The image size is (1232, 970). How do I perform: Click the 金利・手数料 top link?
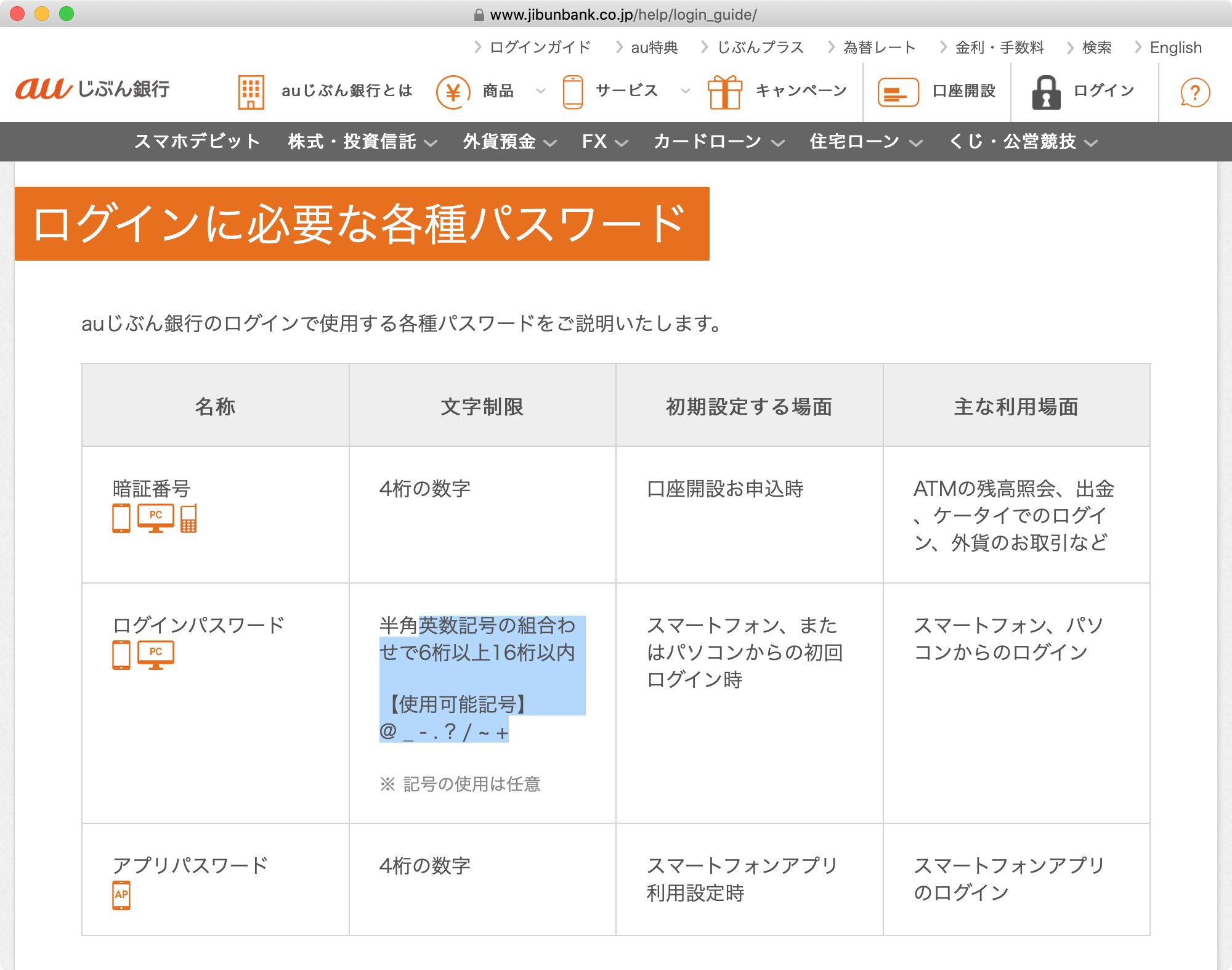pyautogui.click(x=999, y=47)
